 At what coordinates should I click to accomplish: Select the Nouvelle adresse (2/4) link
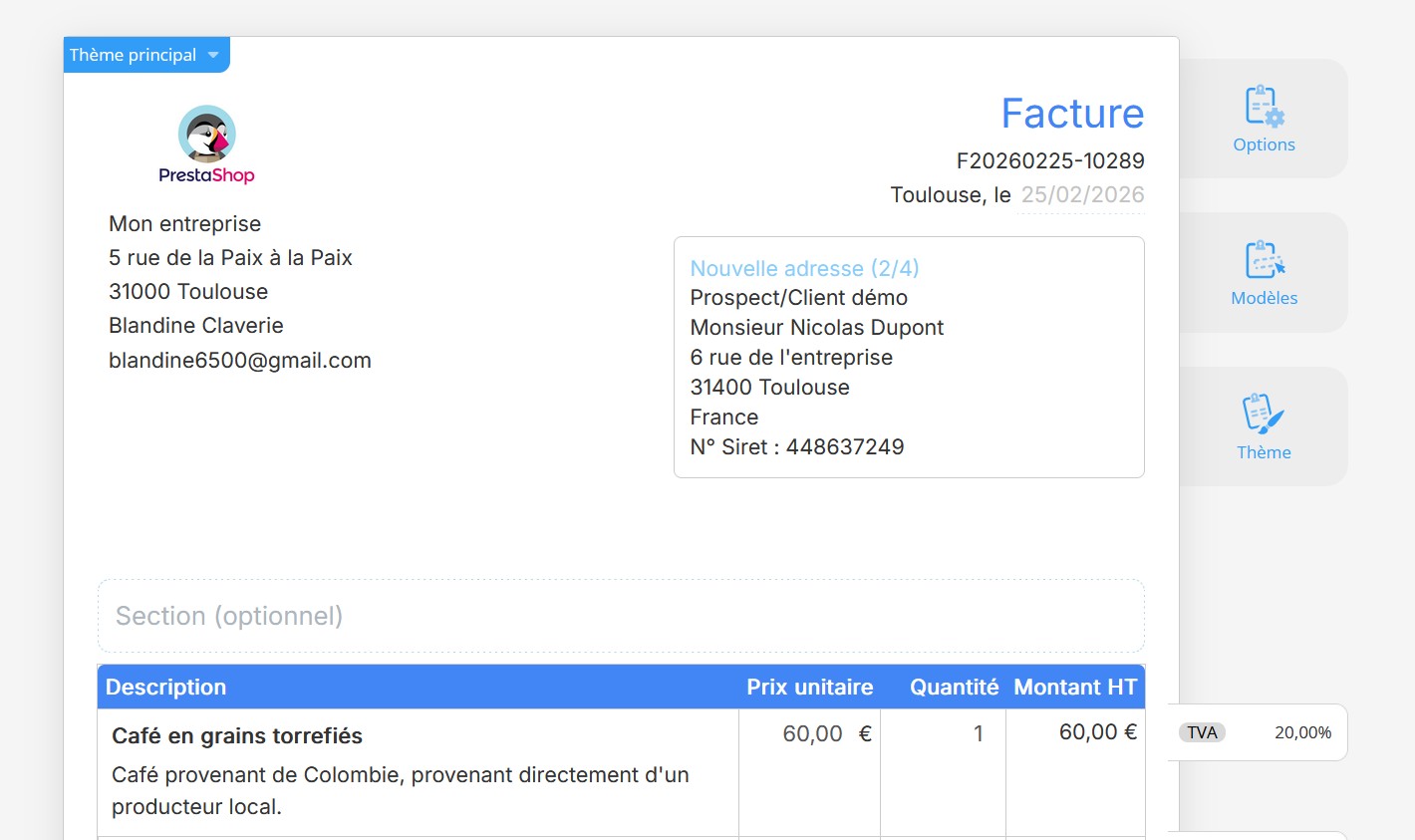pyautogui.click(x=804, y=268)
